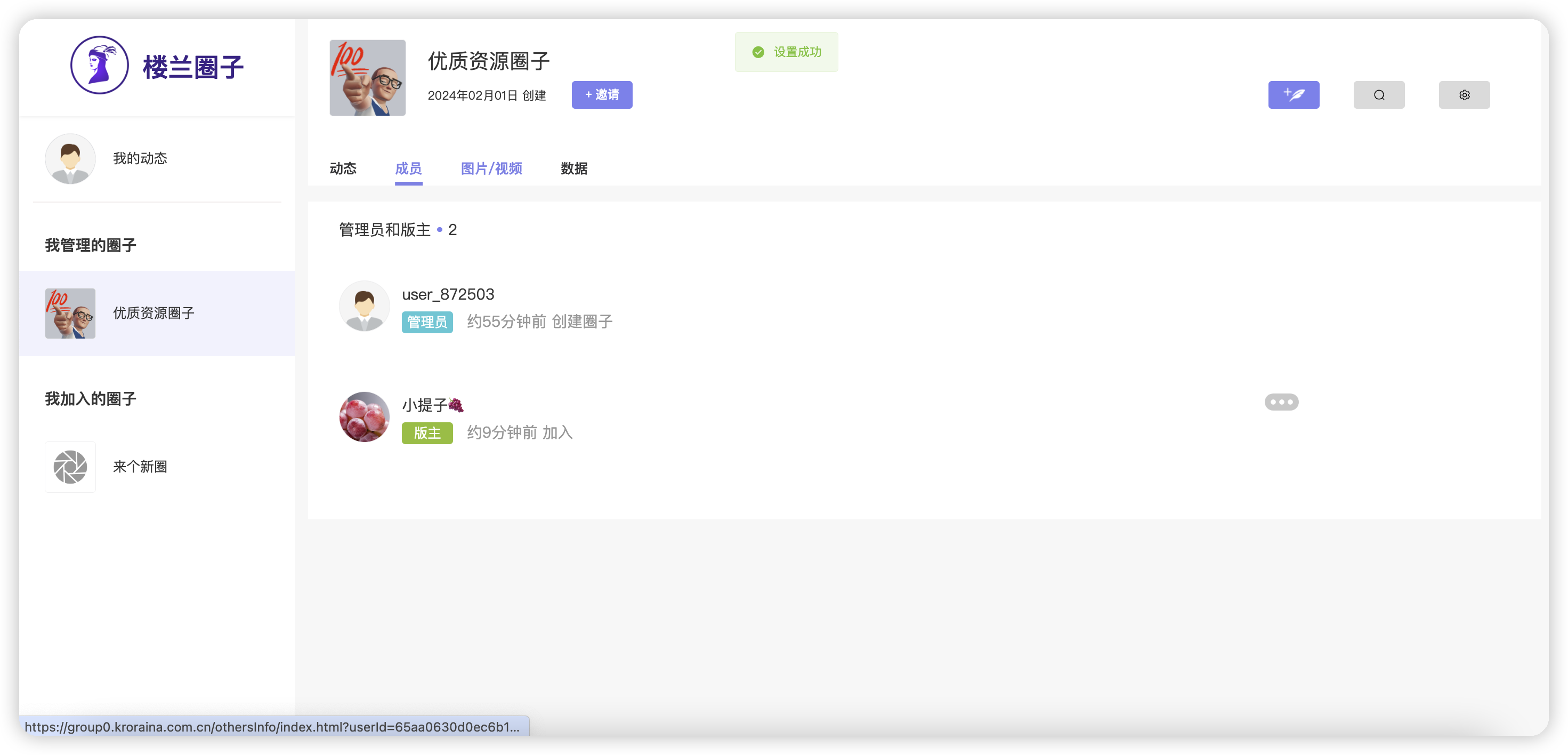
Task: Open the three-dot menu for 小提子
Action: tap(1281, 402)
